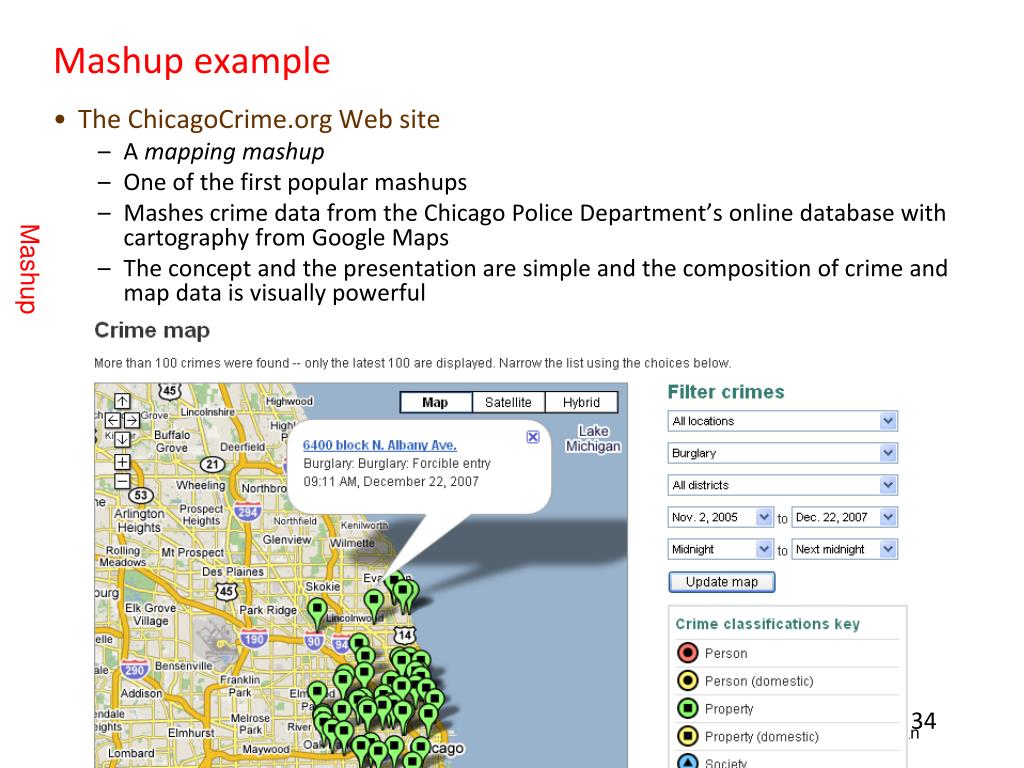Click the Interstate 190 shield on map
This screenshot has width=1024, height=768.
(254, 639)
